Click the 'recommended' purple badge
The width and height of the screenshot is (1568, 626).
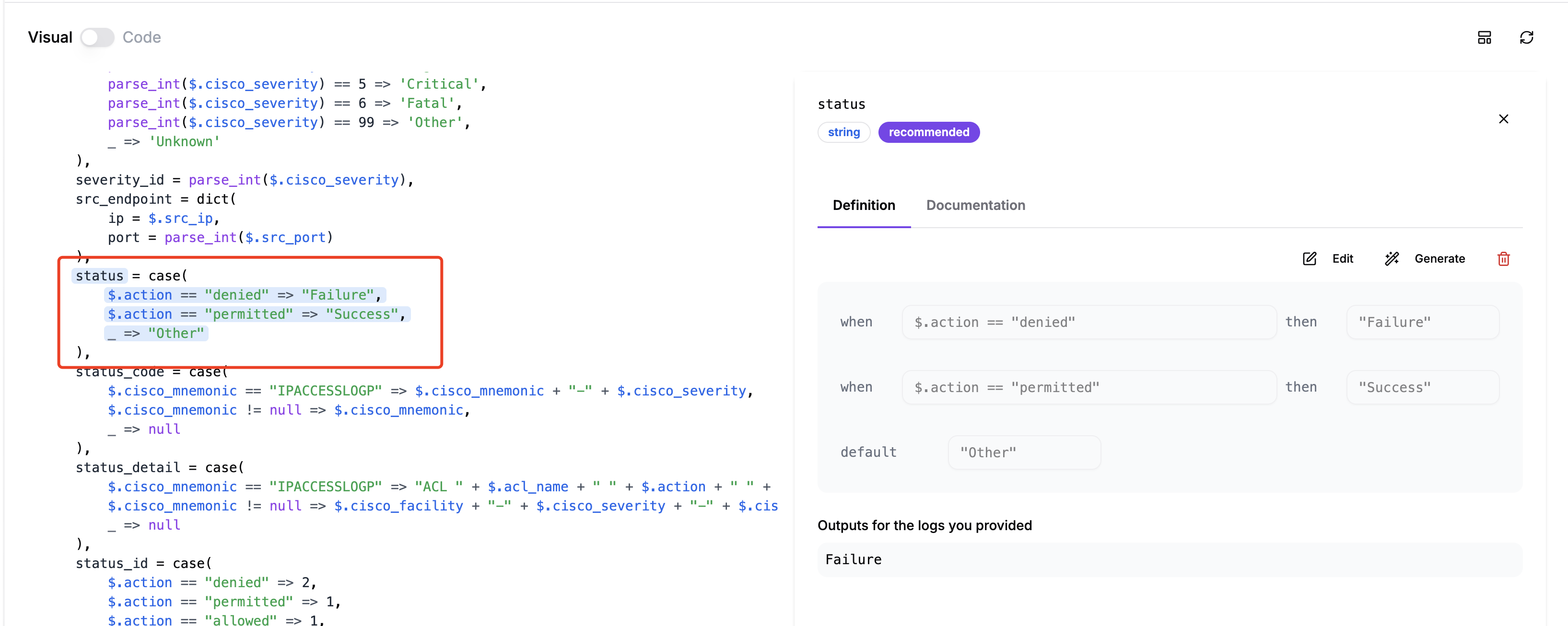pos(928,132)
